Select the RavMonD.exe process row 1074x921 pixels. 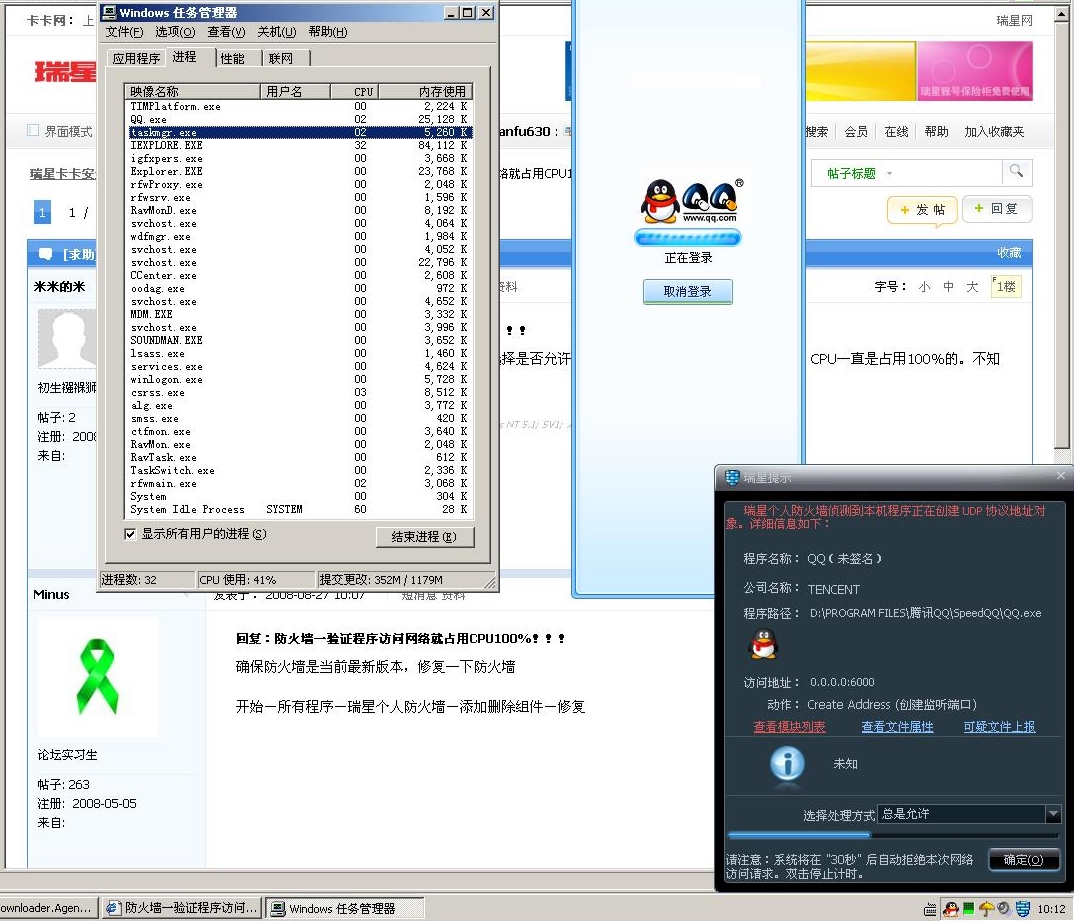click(x=299, y=210)
